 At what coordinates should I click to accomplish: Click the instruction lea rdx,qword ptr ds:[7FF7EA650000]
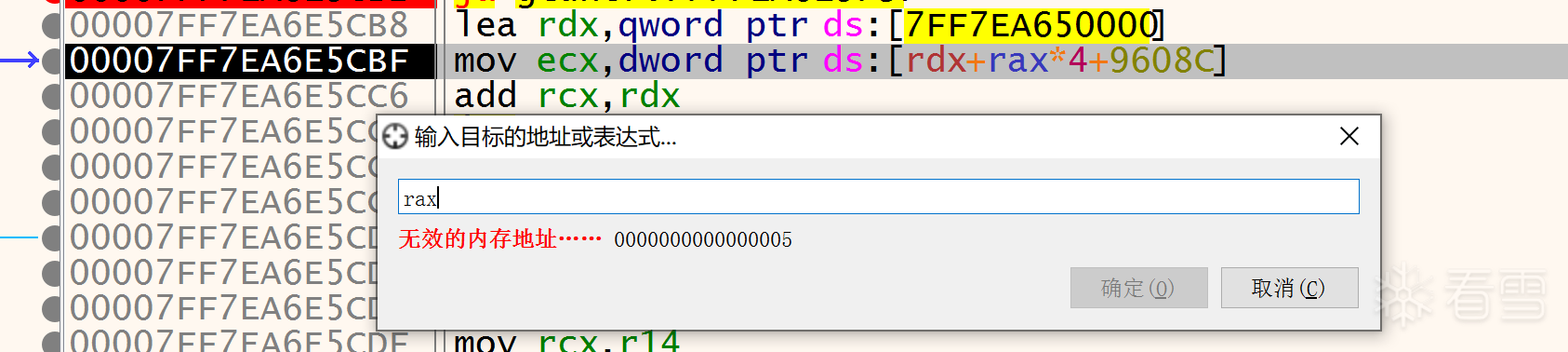click(809, 25)
